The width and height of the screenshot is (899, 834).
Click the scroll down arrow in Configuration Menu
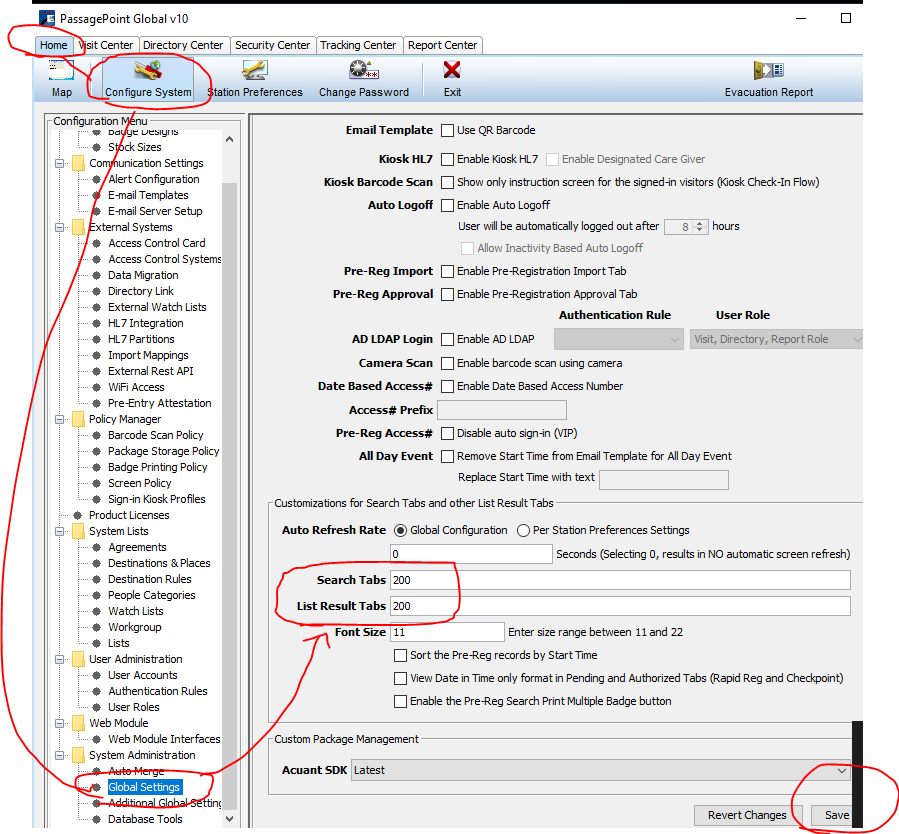click(229, 819)
